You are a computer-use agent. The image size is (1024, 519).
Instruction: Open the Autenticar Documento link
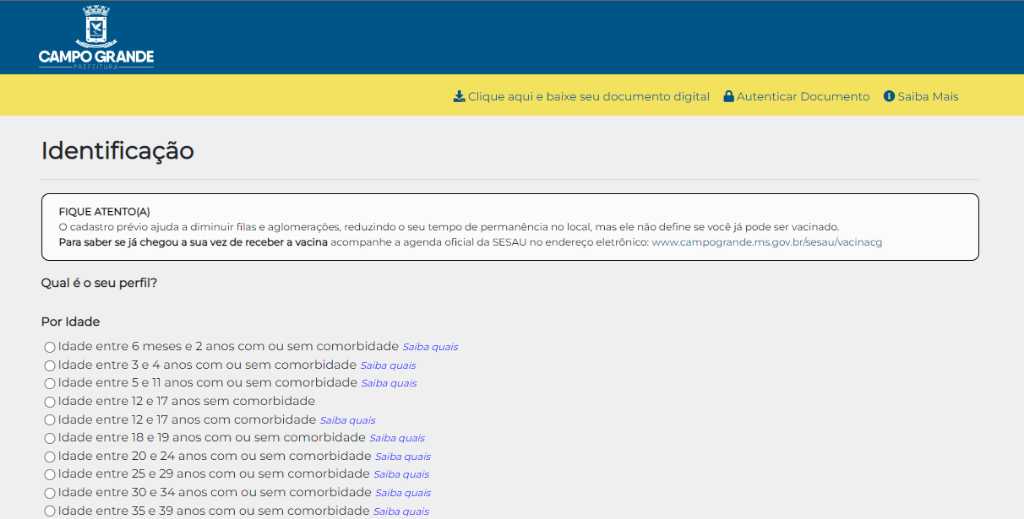point(803,97)
